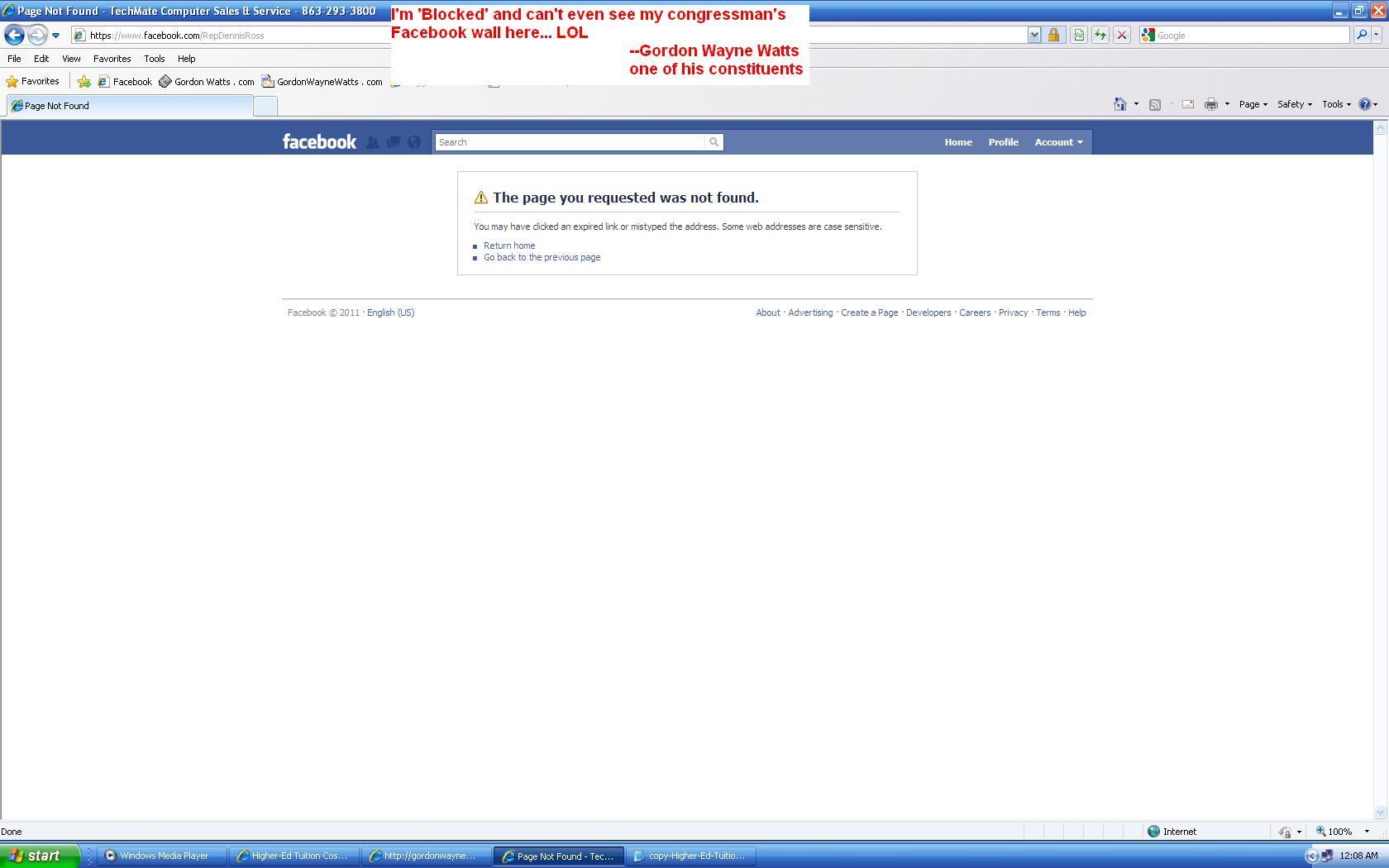Viewport: 1389px width, 868px height.
Task: Click the Stop loading X icon
Action: (1121, 35)
